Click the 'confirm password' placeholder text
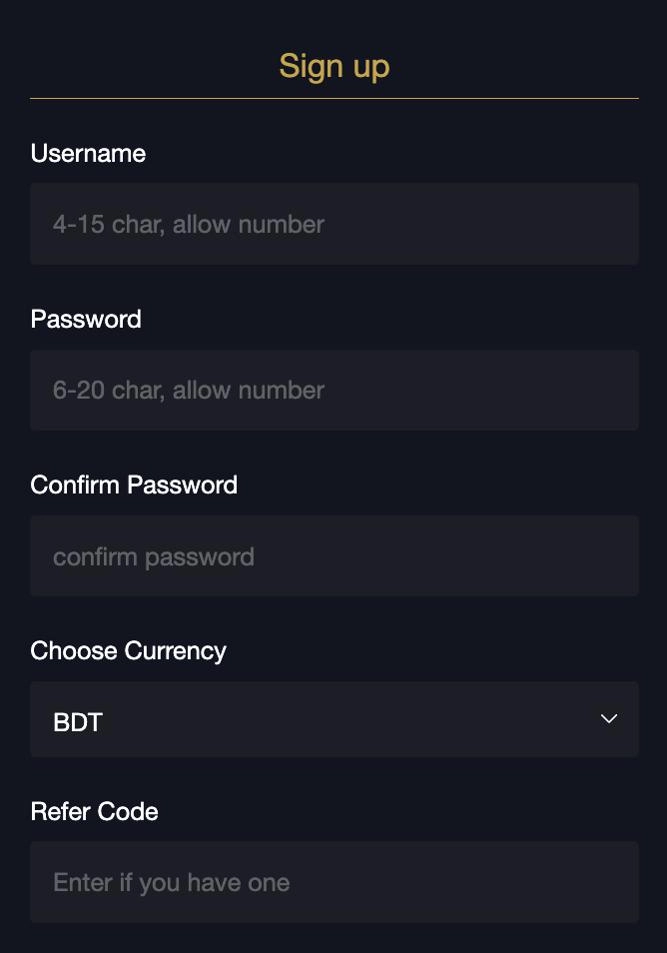 (x=153, y=557)
